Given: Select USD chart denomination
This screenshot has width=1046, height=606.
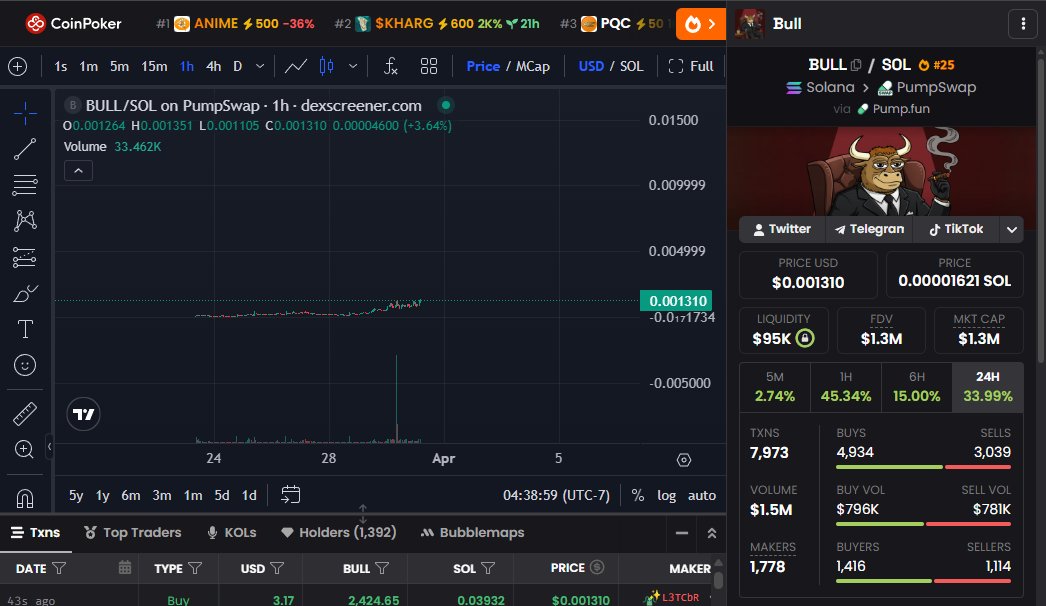Looking at the screenshot, I should 591,66.
